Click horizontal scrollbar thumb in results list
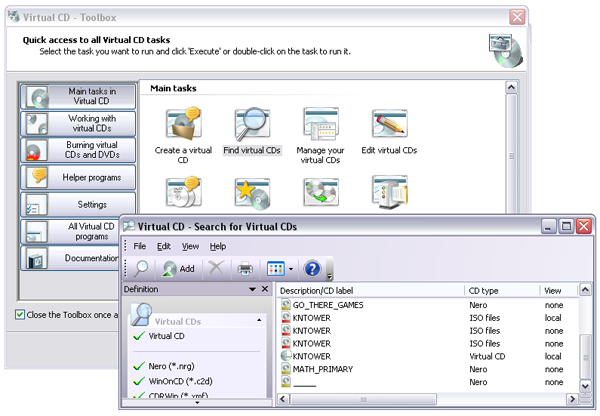Viewport: 600px width, 416px height. coord(363,399)
